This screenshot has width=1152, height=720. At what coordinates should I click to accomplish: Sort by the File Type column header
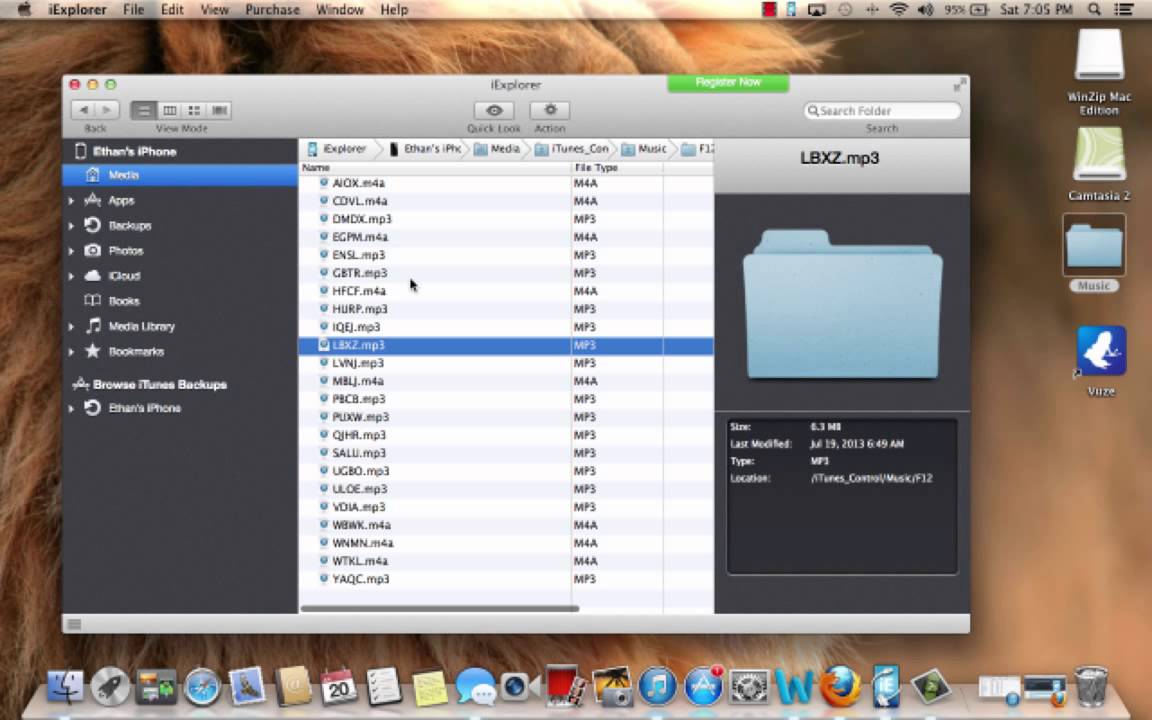(617, 168)
